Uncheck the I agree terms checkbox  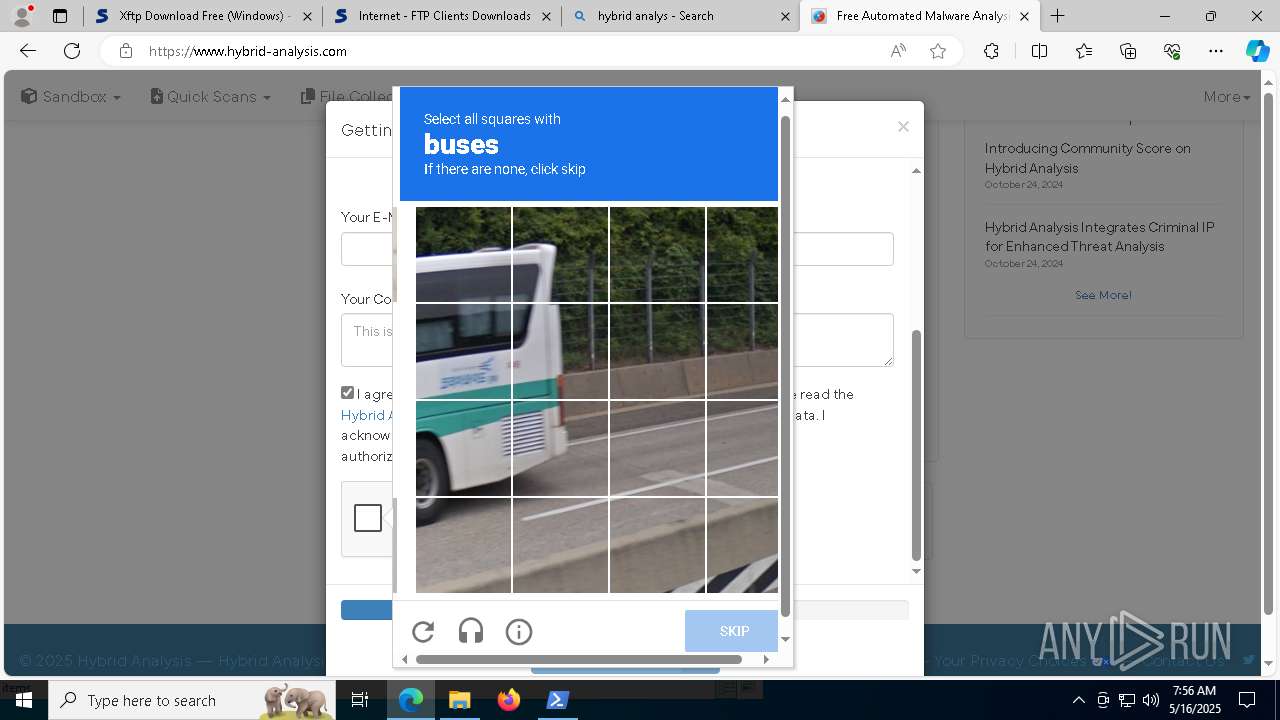(347, 393)
